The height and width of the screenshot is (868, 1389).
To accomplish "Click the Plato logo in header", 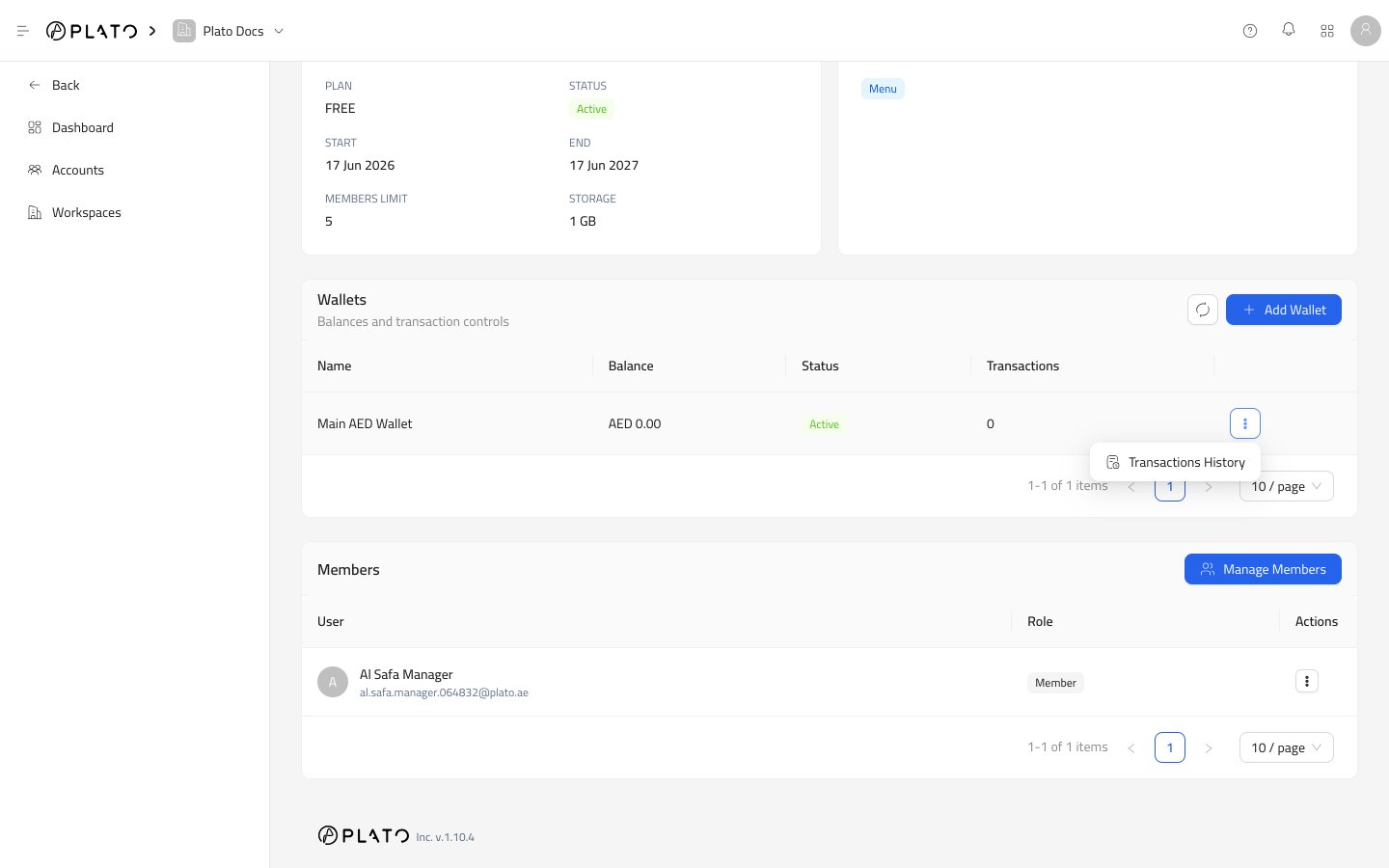I will (x=92, y=31).
